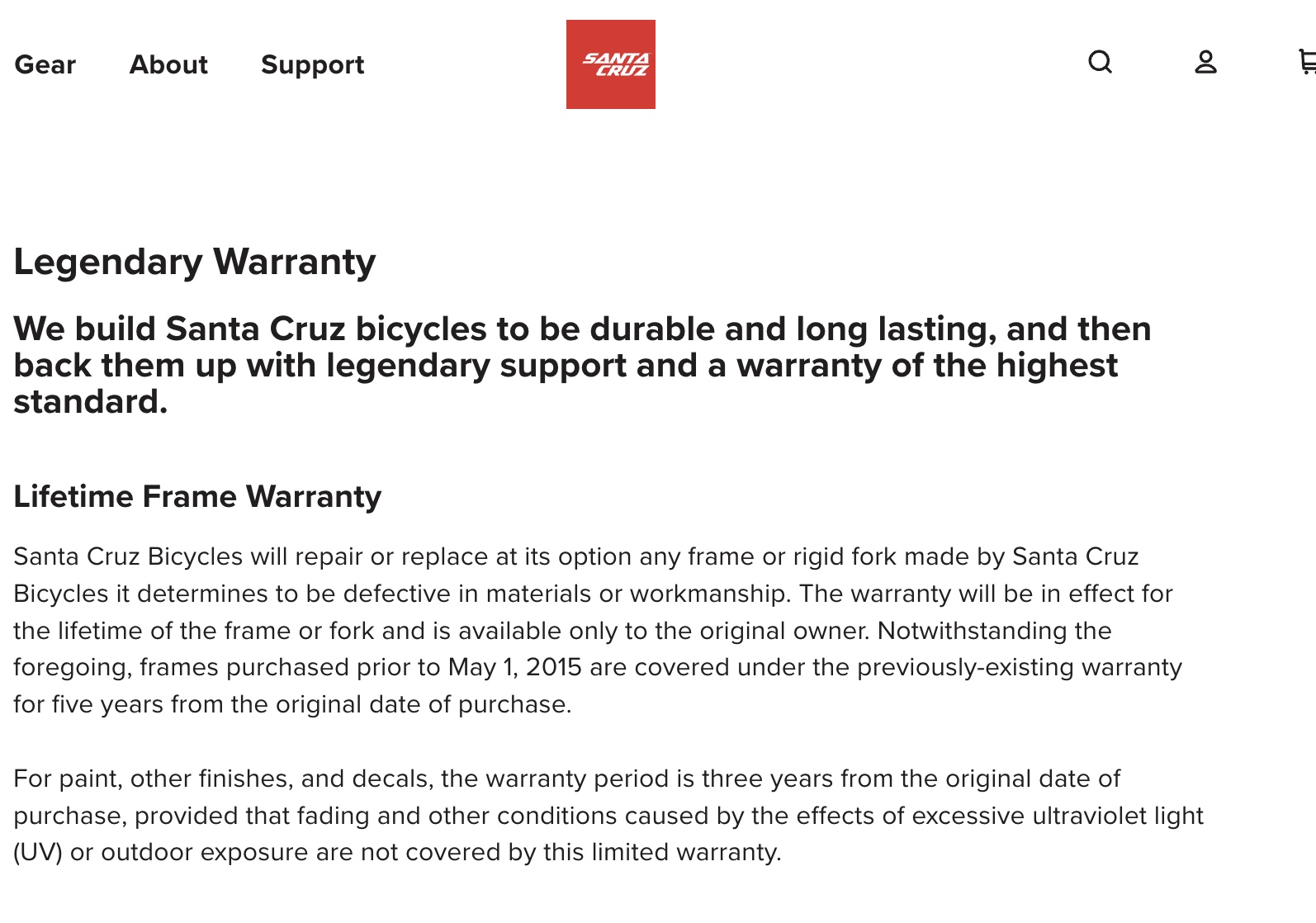Open the Gear menu
Viewport: 1316px width, 923px height.
(x=45, y=64)
